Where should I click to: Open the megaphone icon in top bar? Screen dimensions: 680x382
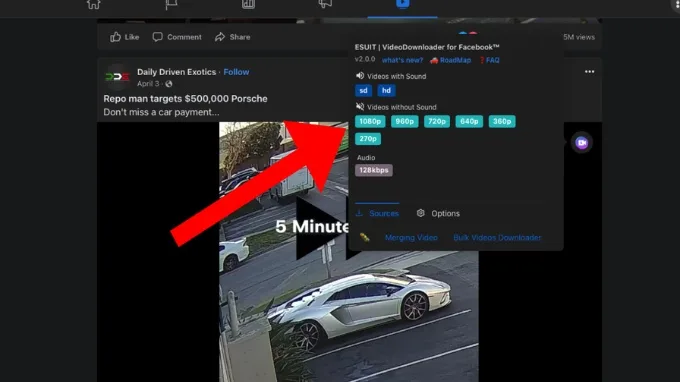point(325,3)
